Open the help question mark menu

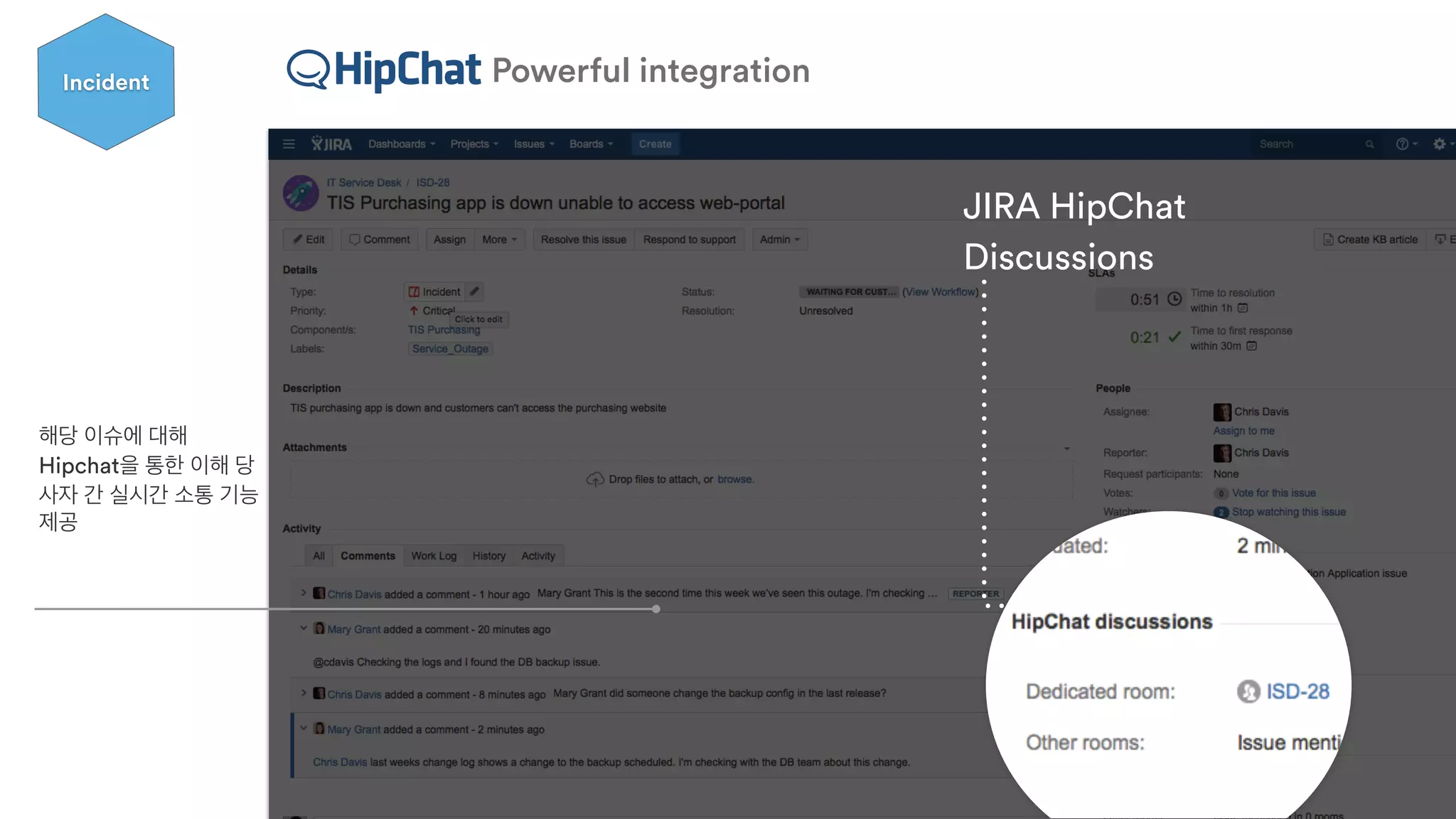click(x=1406, y=144)
